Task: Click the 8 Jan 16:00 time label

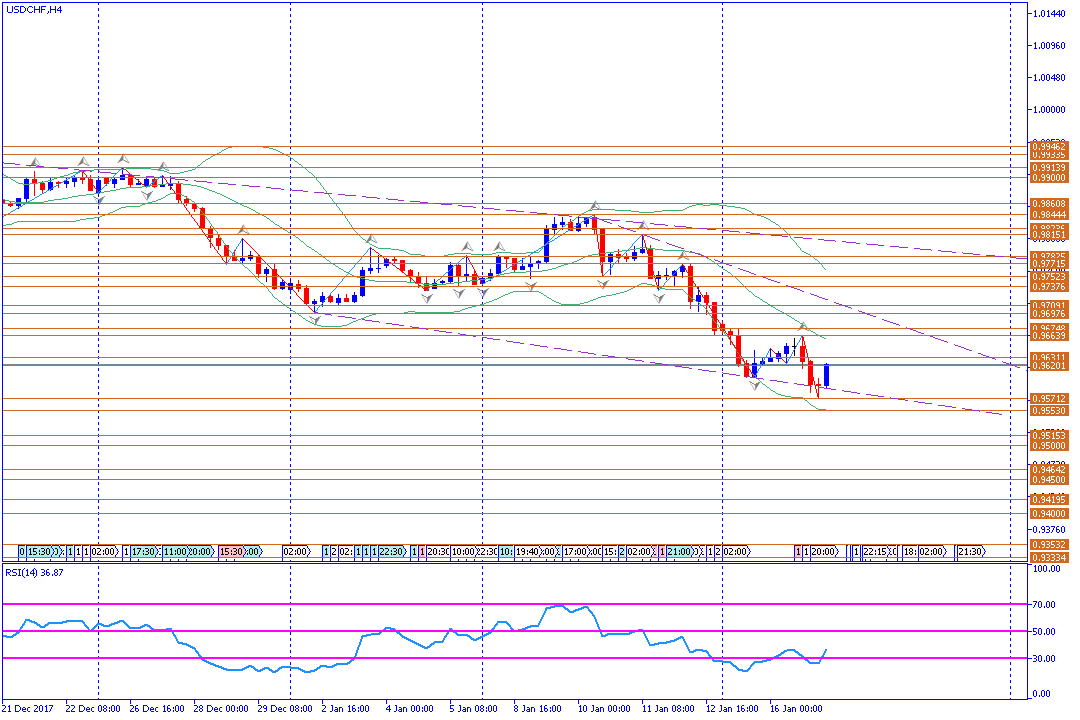Action: click(x=537, y=709)
